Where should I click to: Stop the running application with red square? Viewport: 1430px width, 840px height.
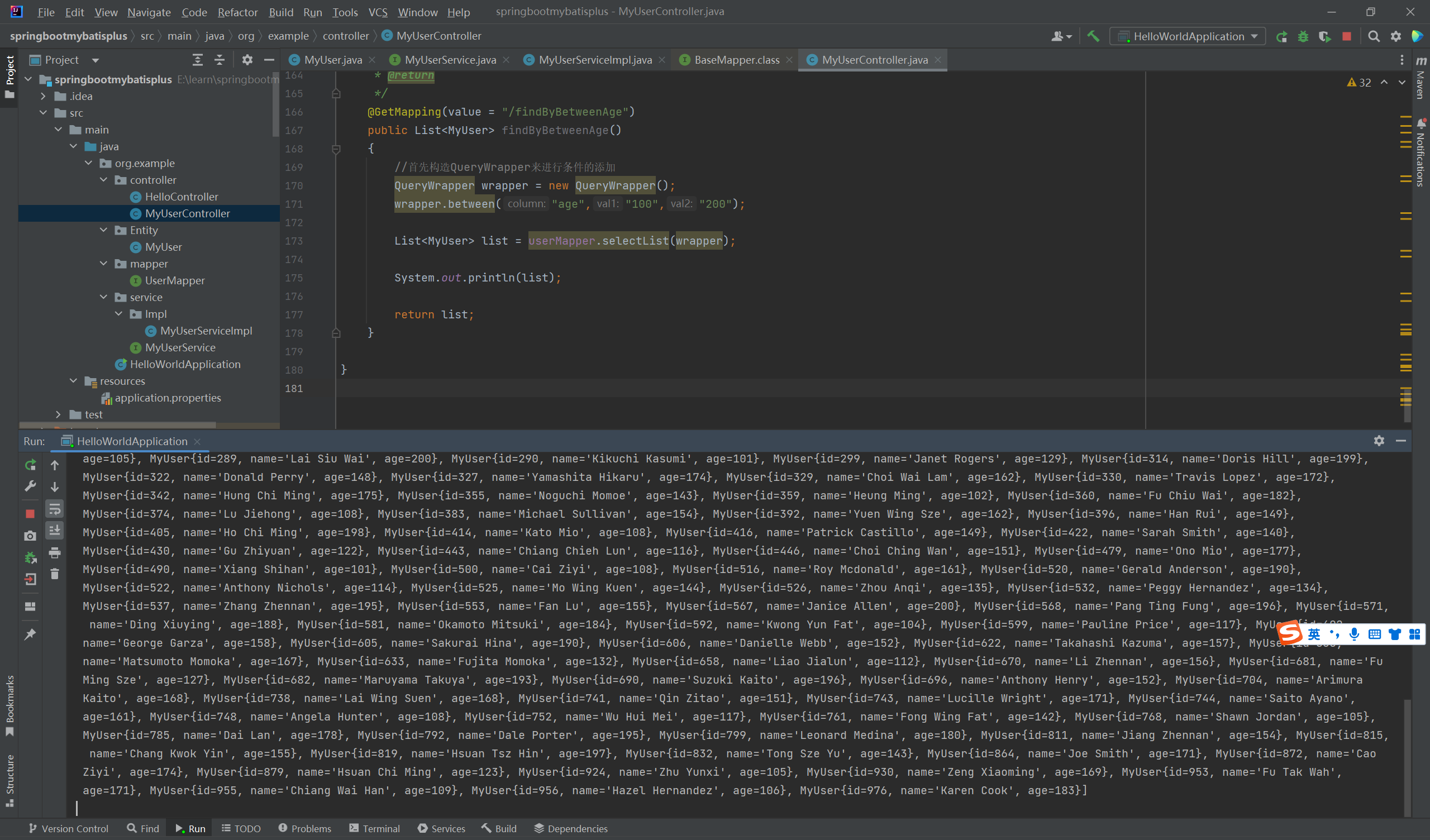[1347, 36]
